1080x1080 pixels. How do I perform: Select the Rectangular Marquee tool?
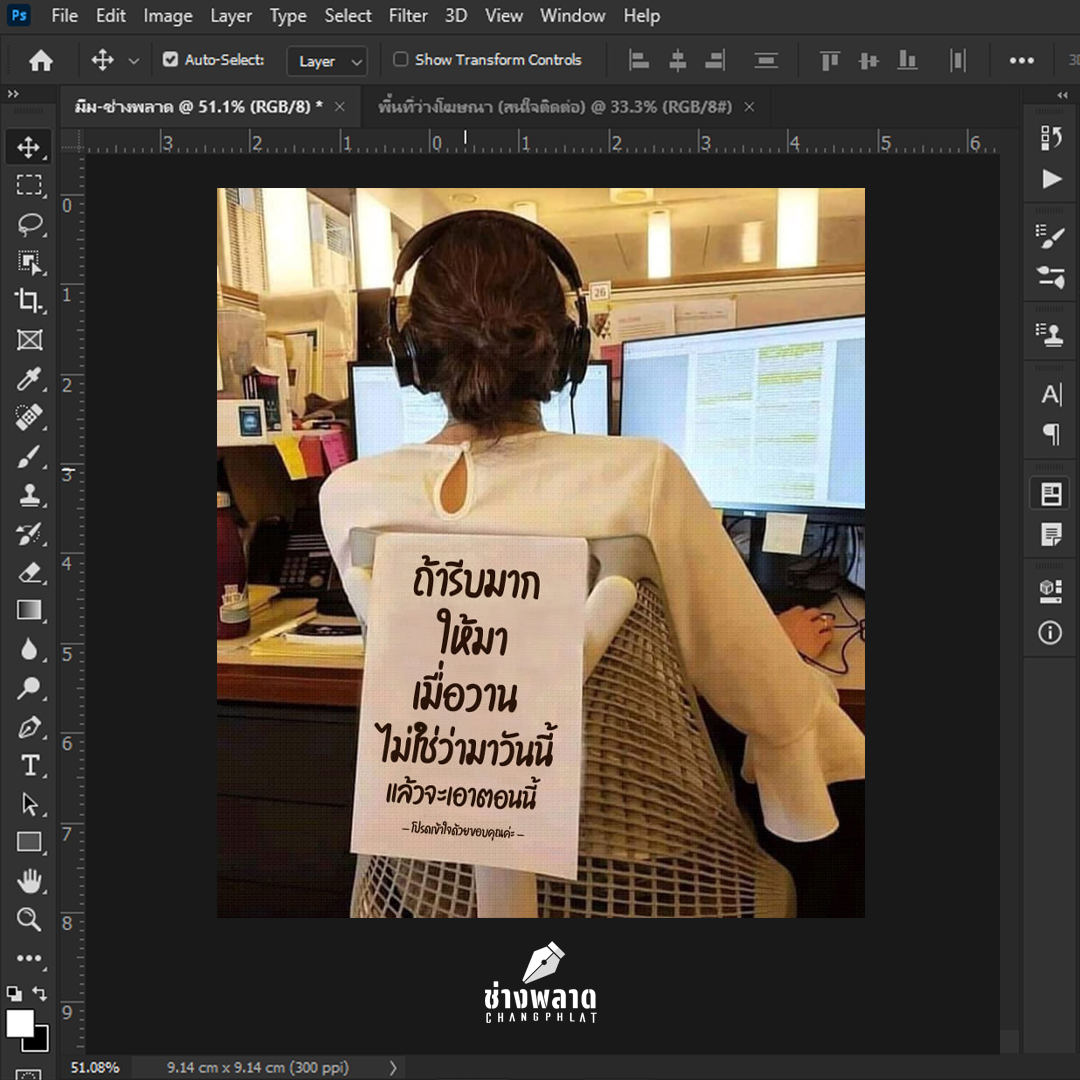pos(28,185)
